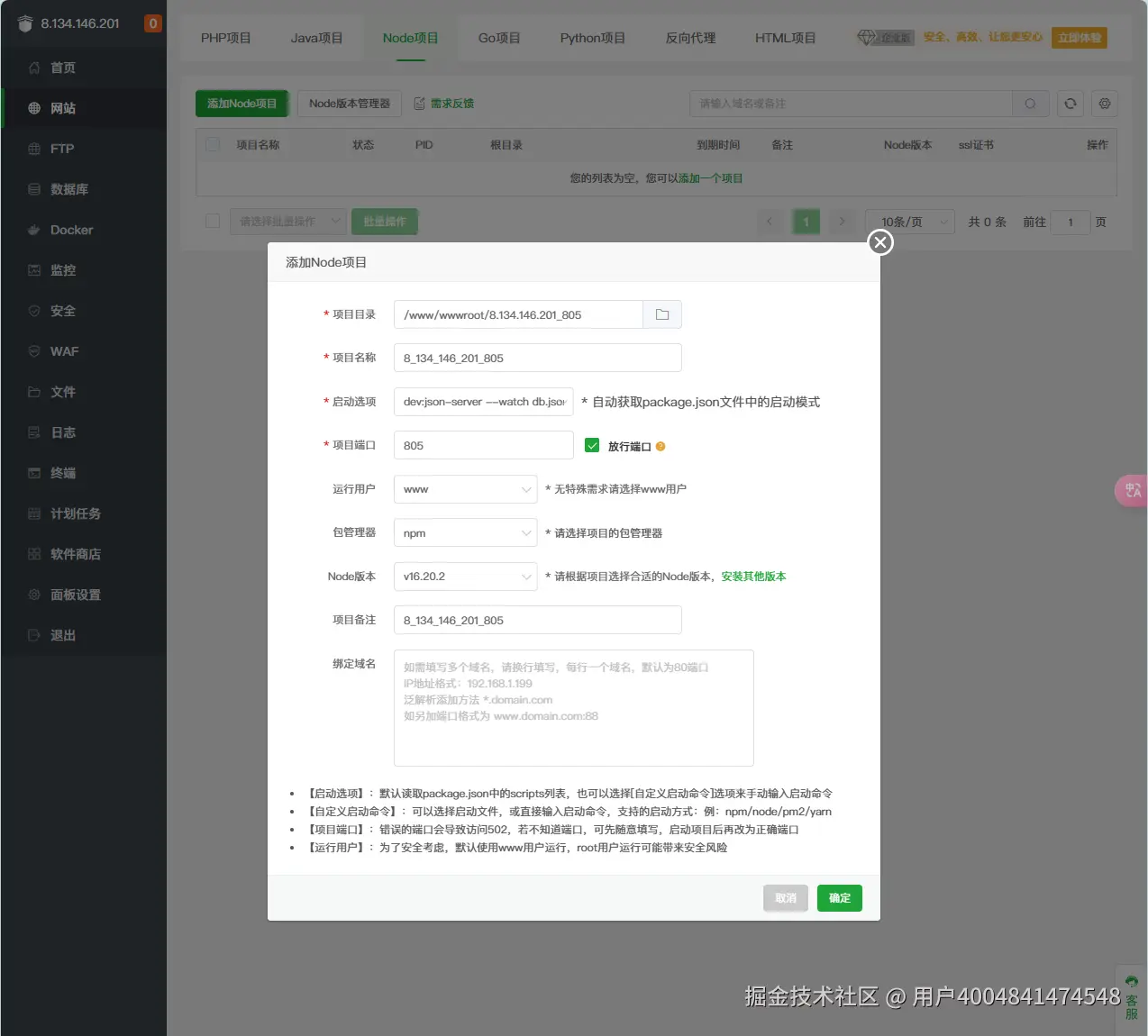
Task: Click the 项目备注 input field
Action: pyautogui.click(x=538, y=620)
